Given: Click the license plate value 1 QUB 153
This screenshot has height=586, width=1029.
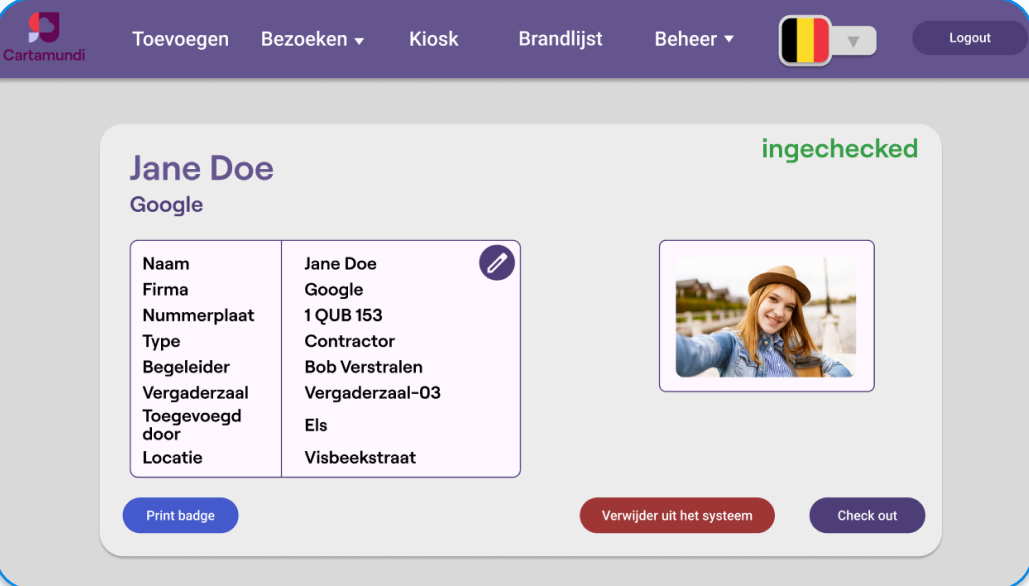Looking at the screenshot, I should pos(343,315).
